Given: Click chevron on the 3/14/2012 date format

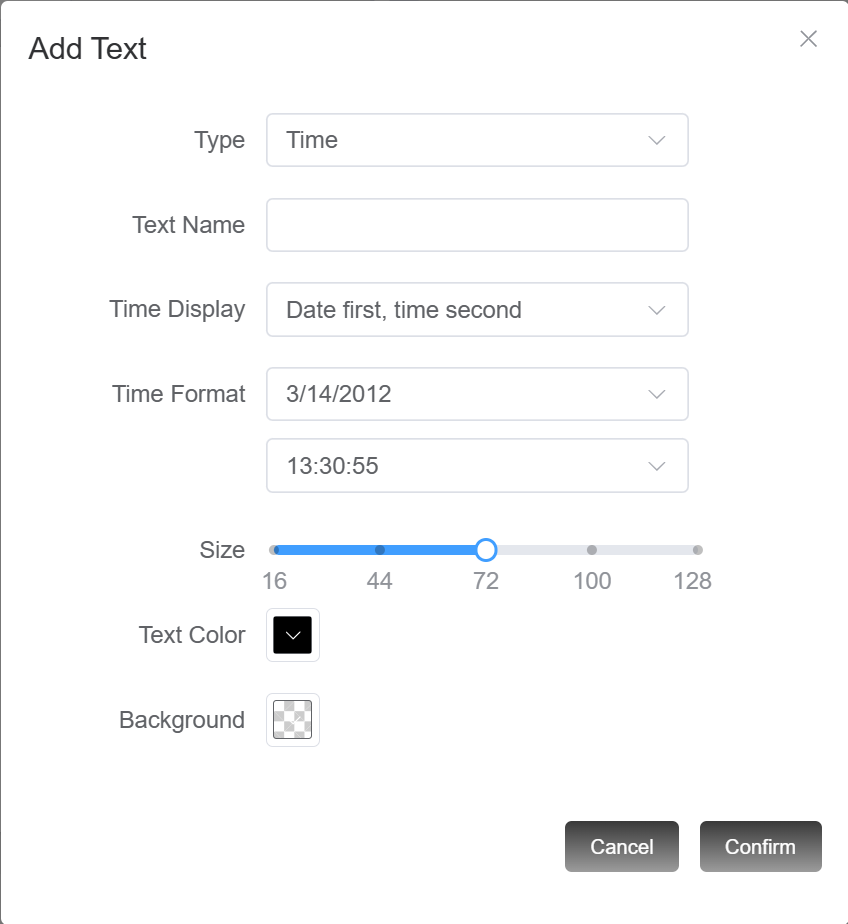Looking at the screenshot, I should [657, 394].
